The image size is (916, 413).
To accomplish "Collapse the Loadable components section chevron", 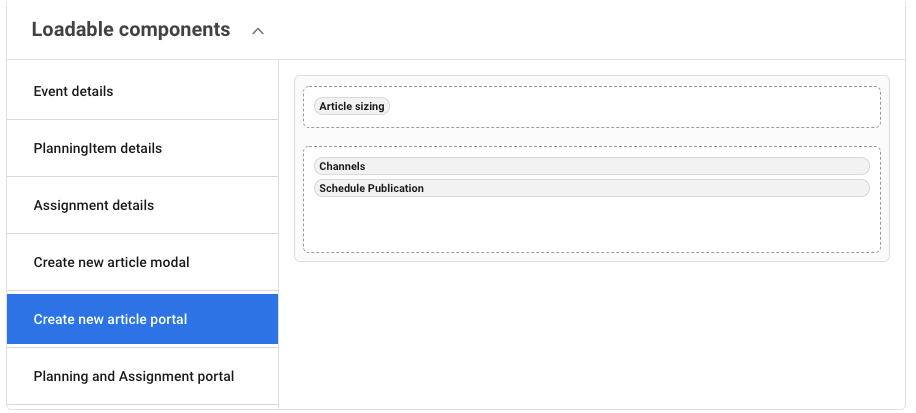I will click(258, 31).
